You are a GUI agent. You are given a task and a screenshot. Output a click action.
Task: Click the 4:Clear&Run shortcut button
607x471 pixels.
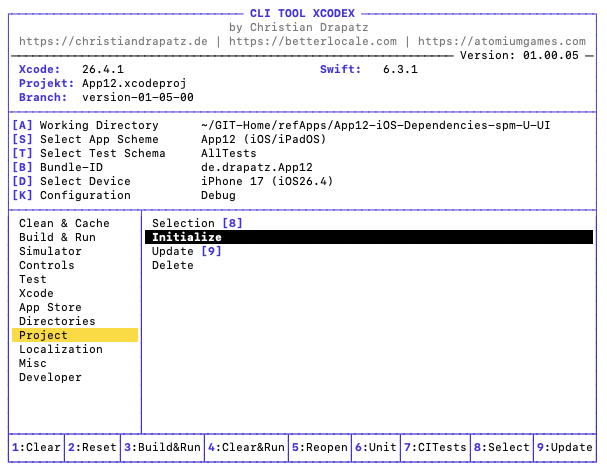tap(247, 447)
